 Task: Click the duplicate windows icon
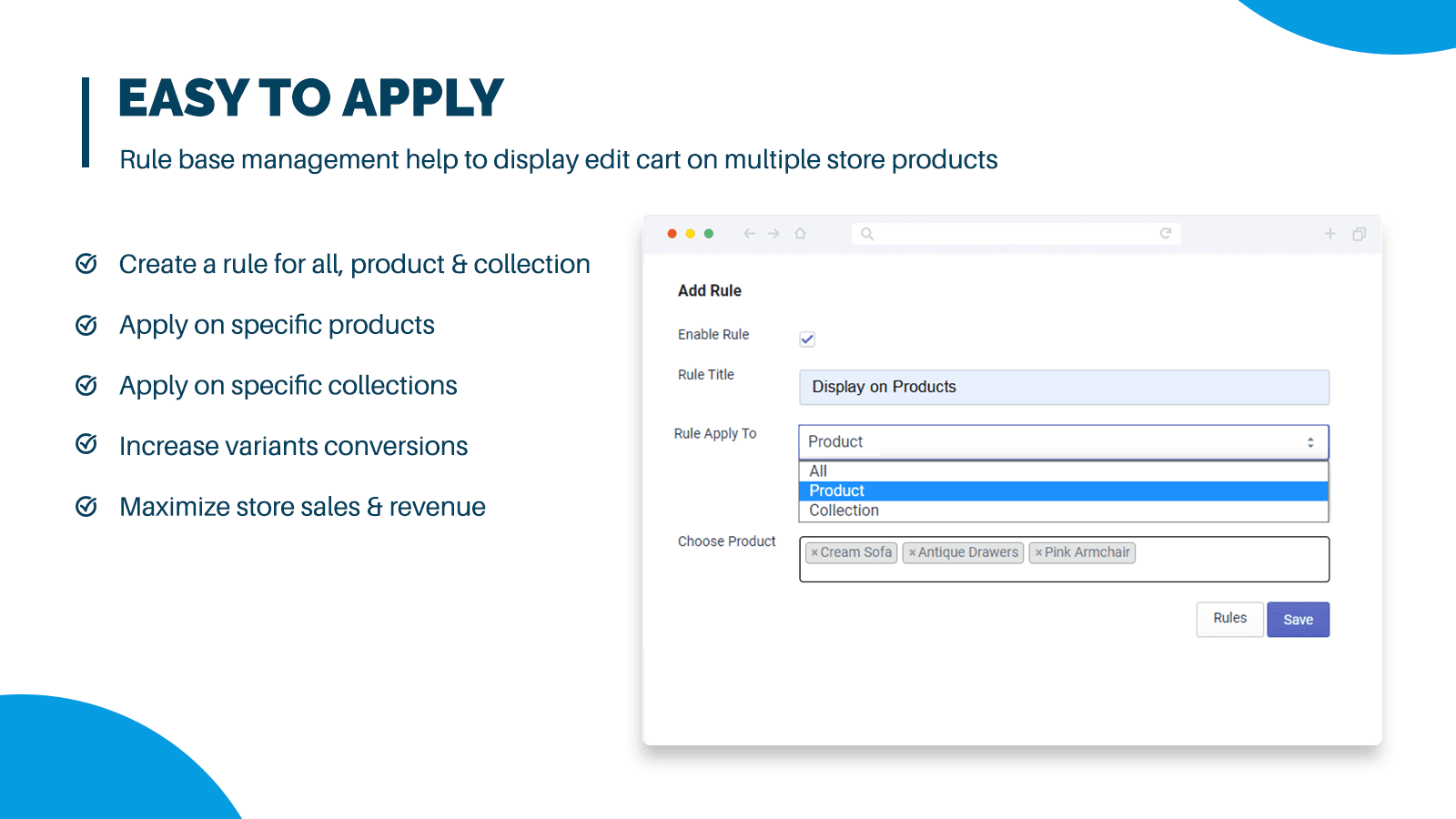pyautogui.click(x=1359, y=234)
